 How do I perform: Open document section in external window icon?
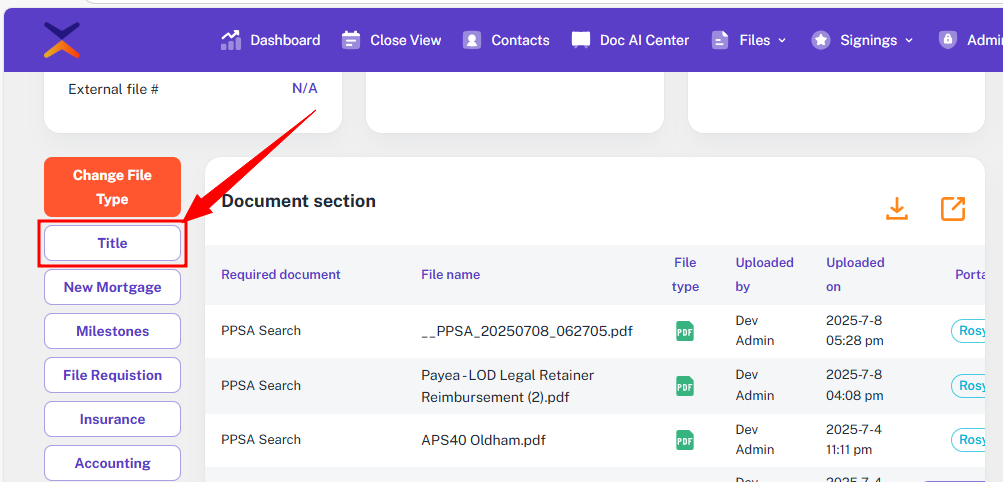click(x=952, y=209)
